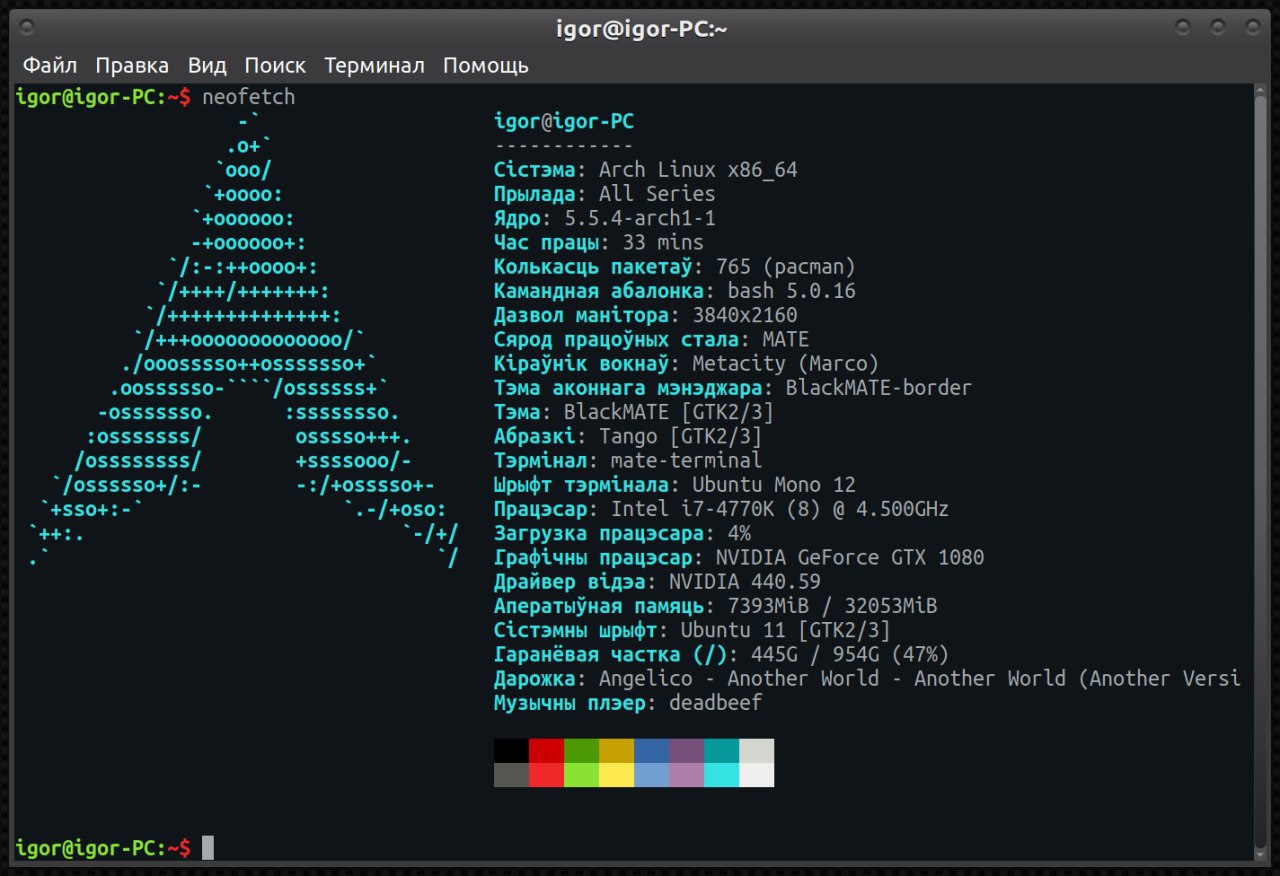1280x876 pixels.
Task: Click the Сістэма: Arch Linux x86_64 line
Action: (x=646, y=170)
